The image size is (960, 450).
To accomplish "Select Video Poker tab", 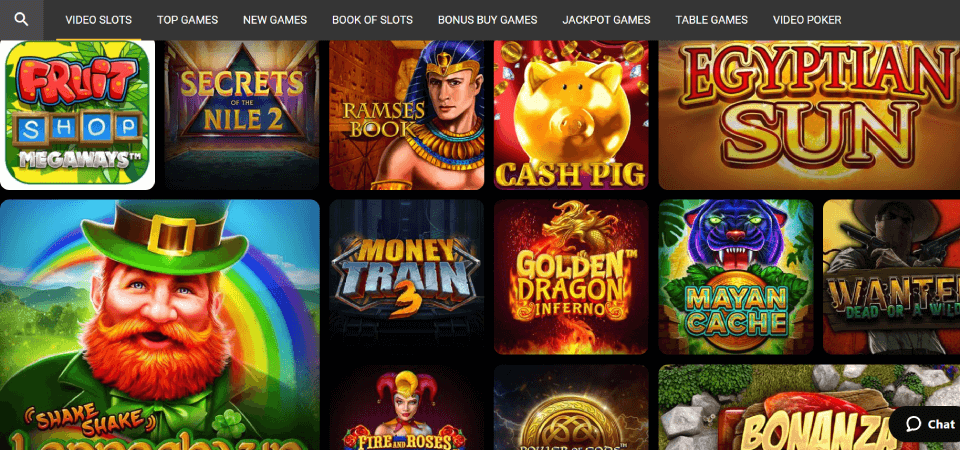I will click(x=807, y=20).
